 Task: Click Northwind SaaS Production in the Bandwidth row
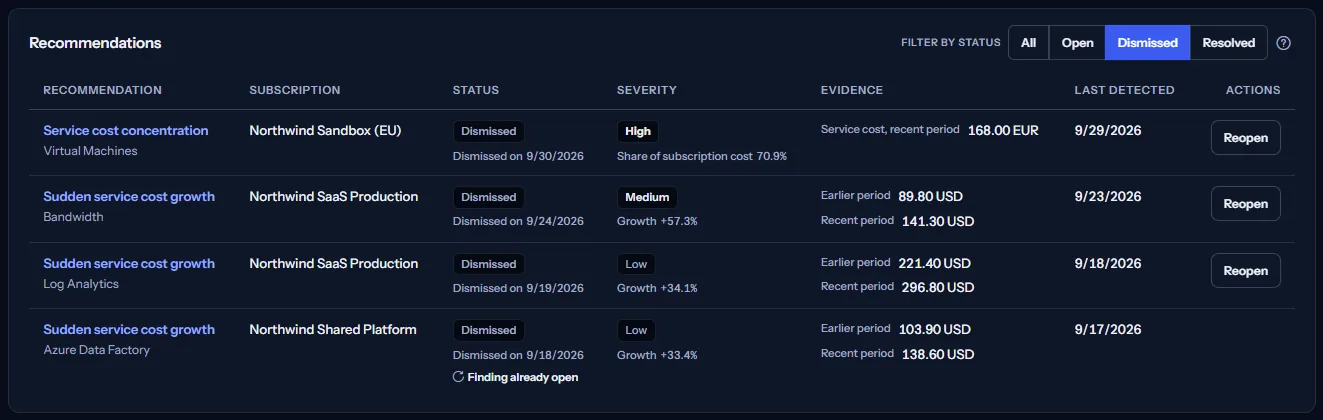click(x=334, y=197)
